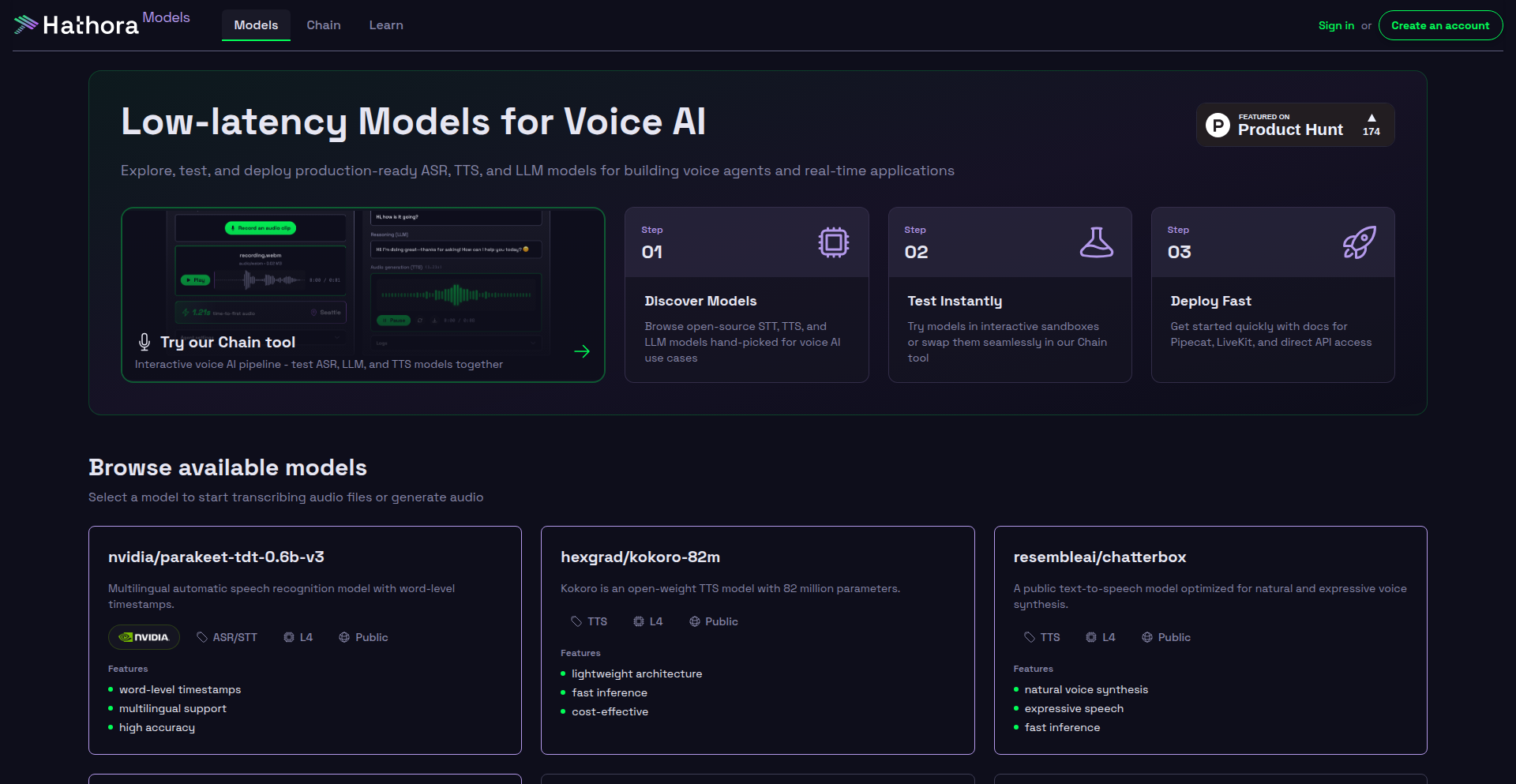The height and width of the screenshot is (784, 1516).
Task: Click the Step 02 number label
Action: [916, 252]
